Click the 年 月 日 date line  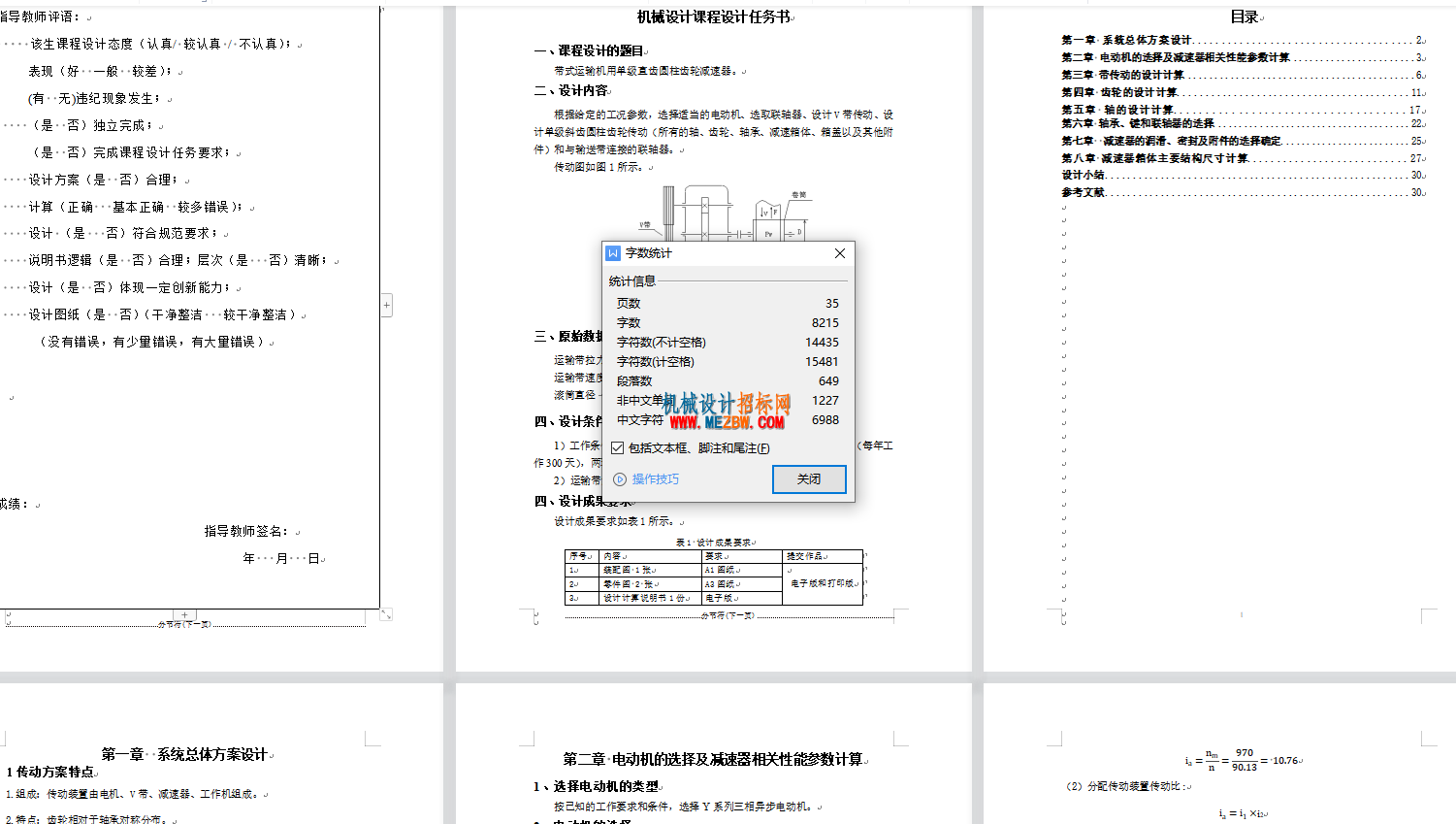click(281, 558)
